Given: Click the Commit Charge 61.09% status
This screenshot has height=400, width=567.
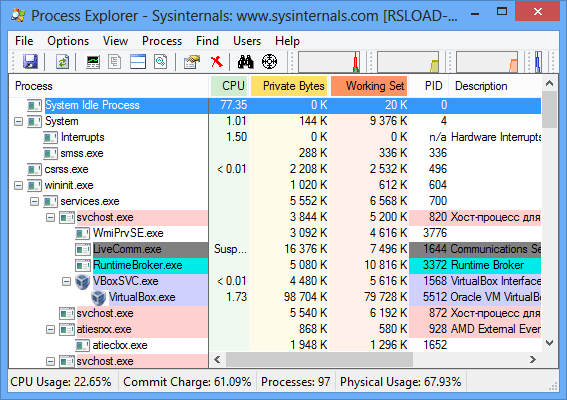Looking at the screenshot, I should point(187,382).
